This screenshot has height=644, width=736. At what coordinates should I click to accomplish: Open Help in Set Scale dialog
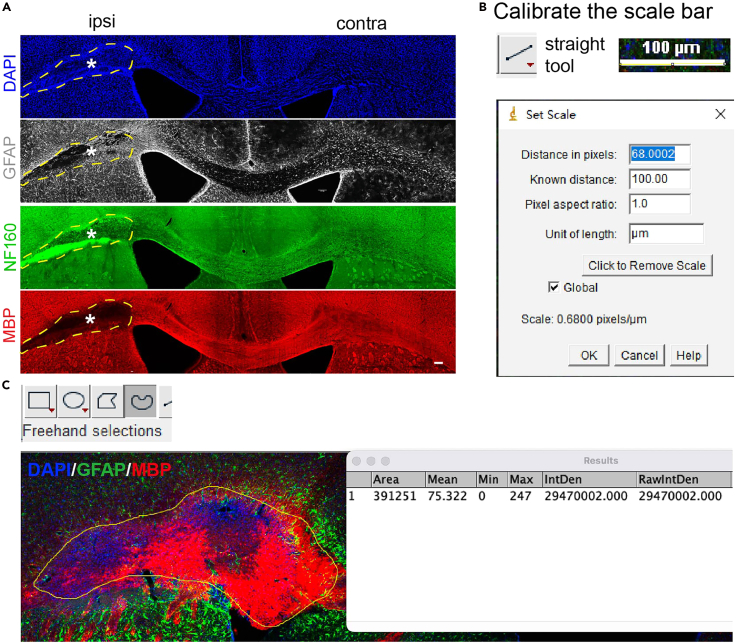coord(689,355)
